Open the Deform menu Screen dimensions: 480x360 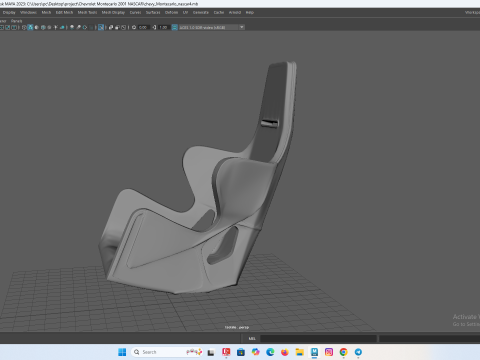coord(171,12)
